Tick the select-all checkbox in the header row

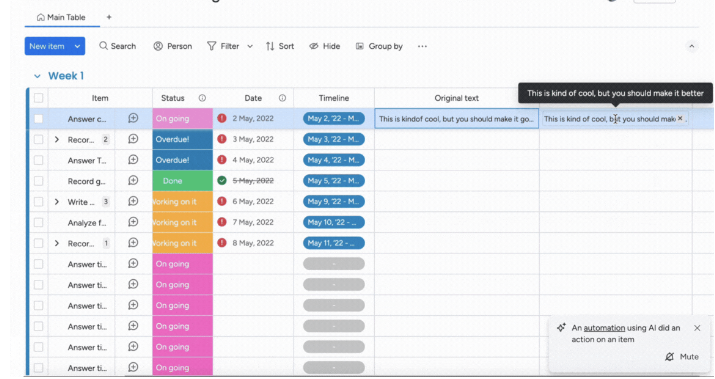[x=38, y=98]
